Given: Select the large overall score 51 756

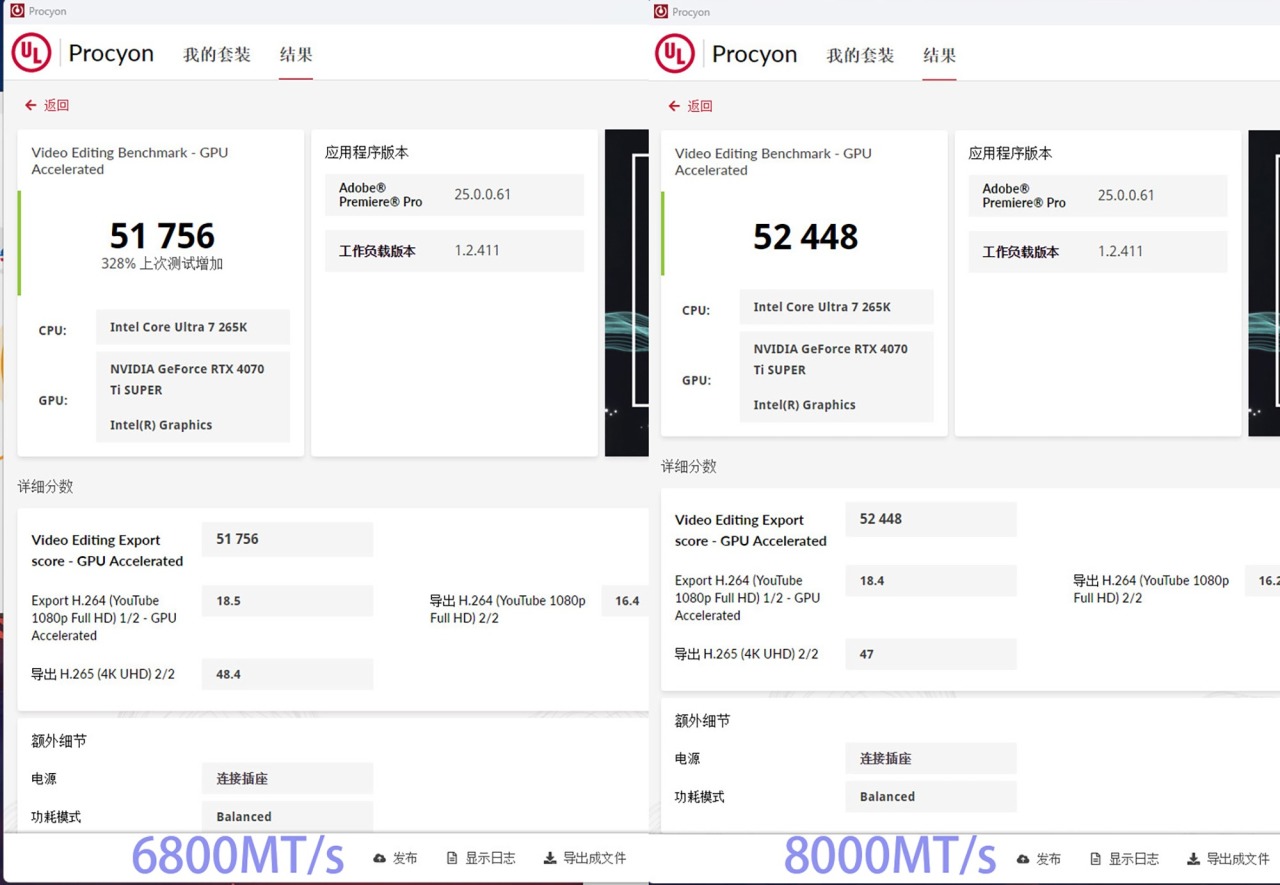Looking at the screenshot, I should pyautogui.click(x=162, y=236).
